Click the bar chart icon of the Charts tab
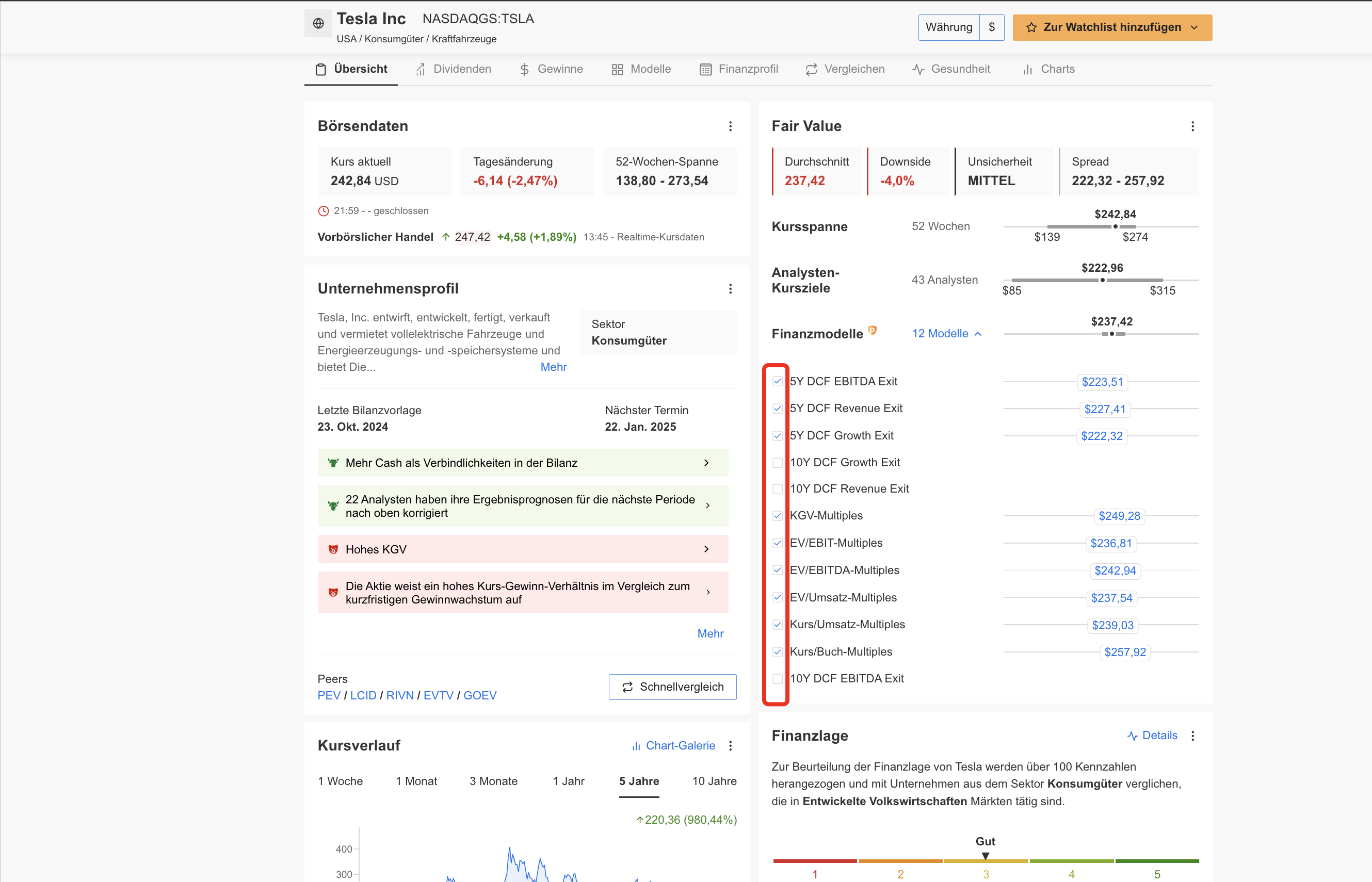The width and height of the screenshot is (1372, 882). pos(1028,69)
